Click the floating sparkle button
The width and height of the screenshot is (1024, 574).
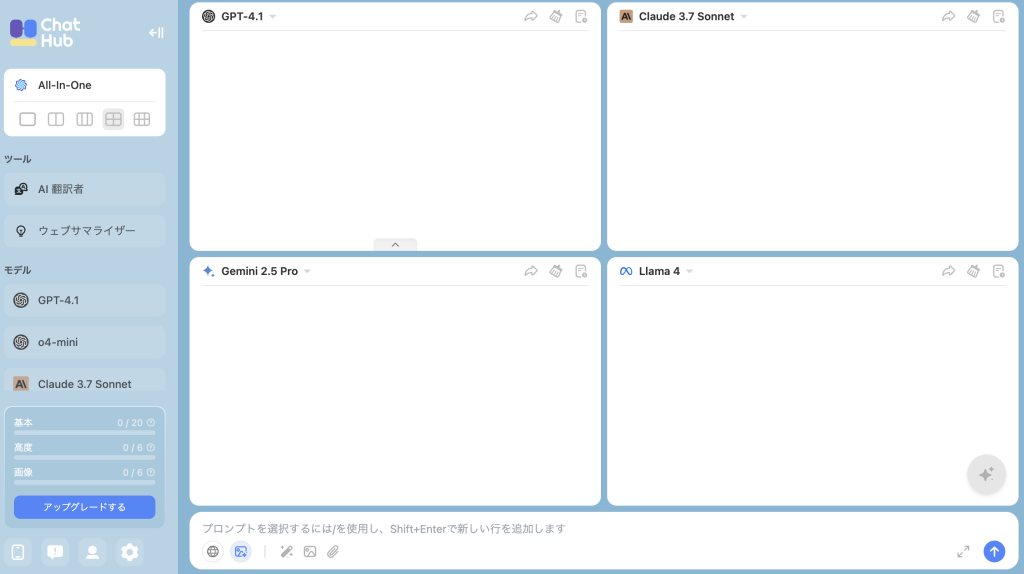[986, 475]
